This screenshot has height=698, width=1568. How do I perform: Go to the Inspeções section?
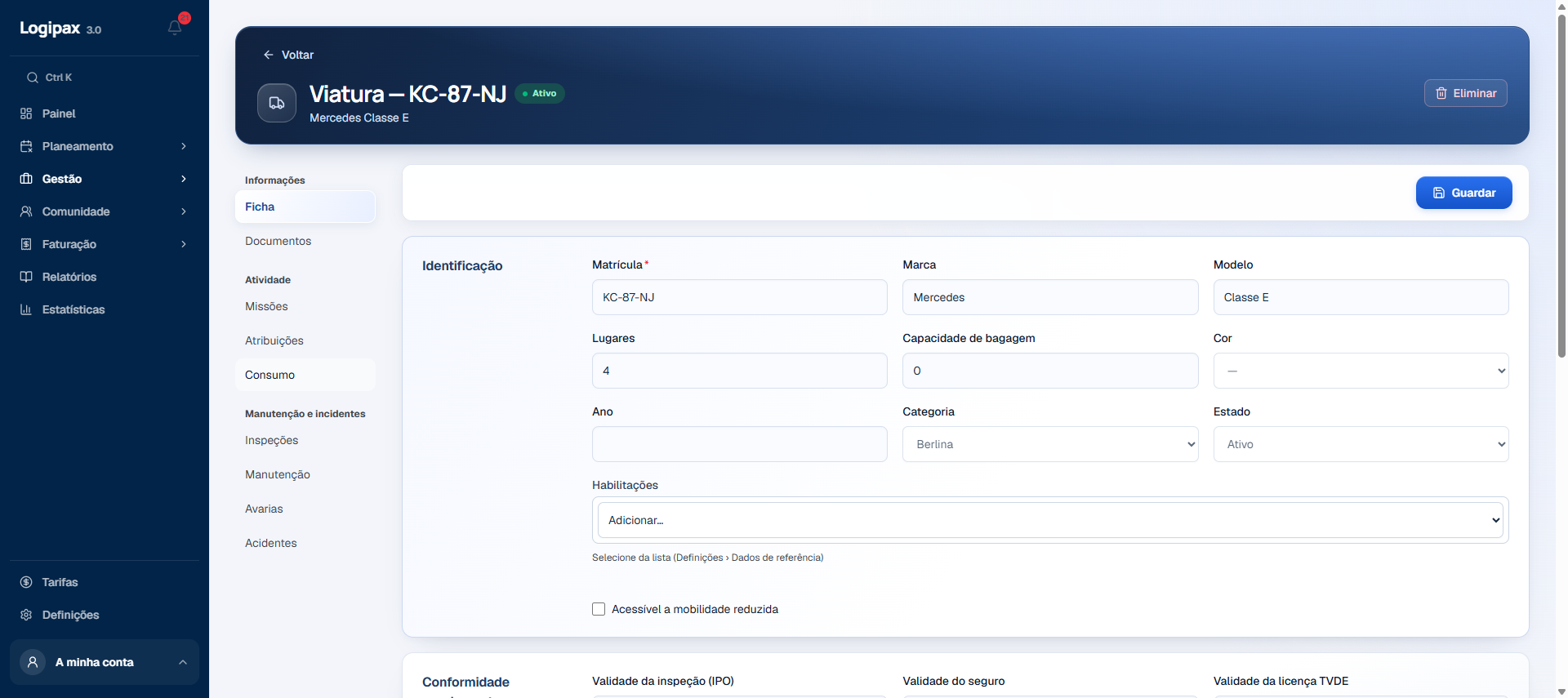tap(305, 440)
